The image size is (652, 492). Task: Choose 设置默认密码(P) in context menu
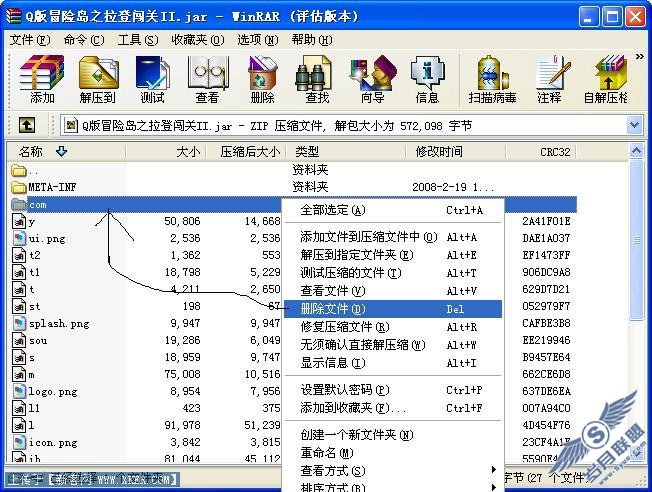[x=393, y=390]
